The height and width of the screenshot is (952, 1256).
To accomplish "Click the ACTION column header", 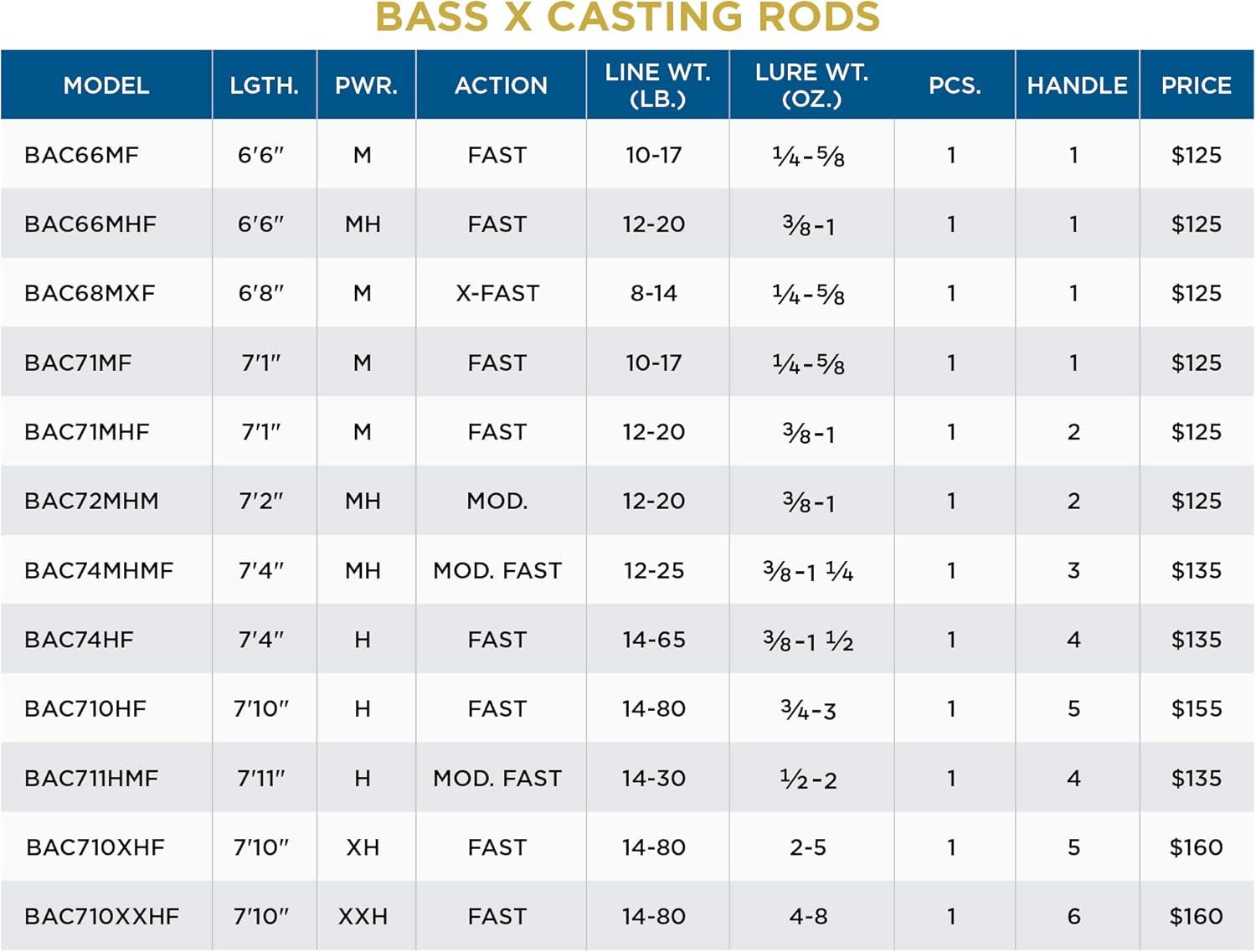I will point(501,85).
